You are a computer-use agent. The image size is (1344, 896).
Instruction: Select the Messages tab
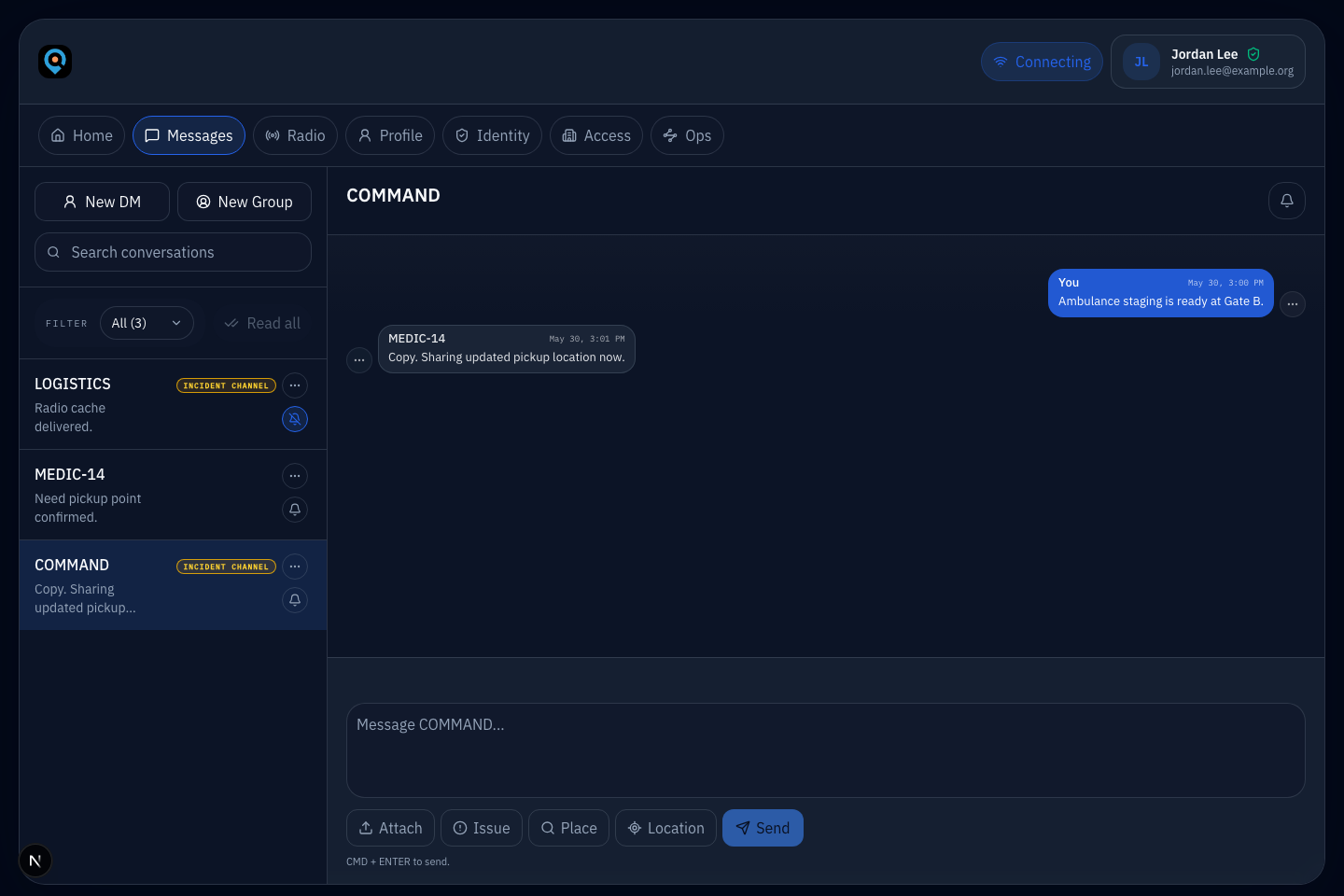click(x=189, y=135)
